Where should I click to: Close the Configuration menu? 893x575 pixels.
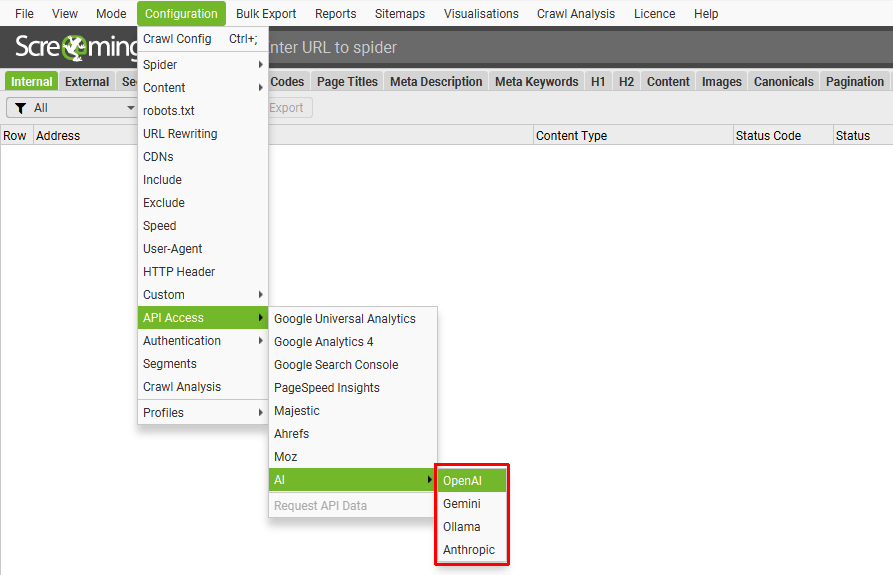pyautogui.click(x=181, y=14)
